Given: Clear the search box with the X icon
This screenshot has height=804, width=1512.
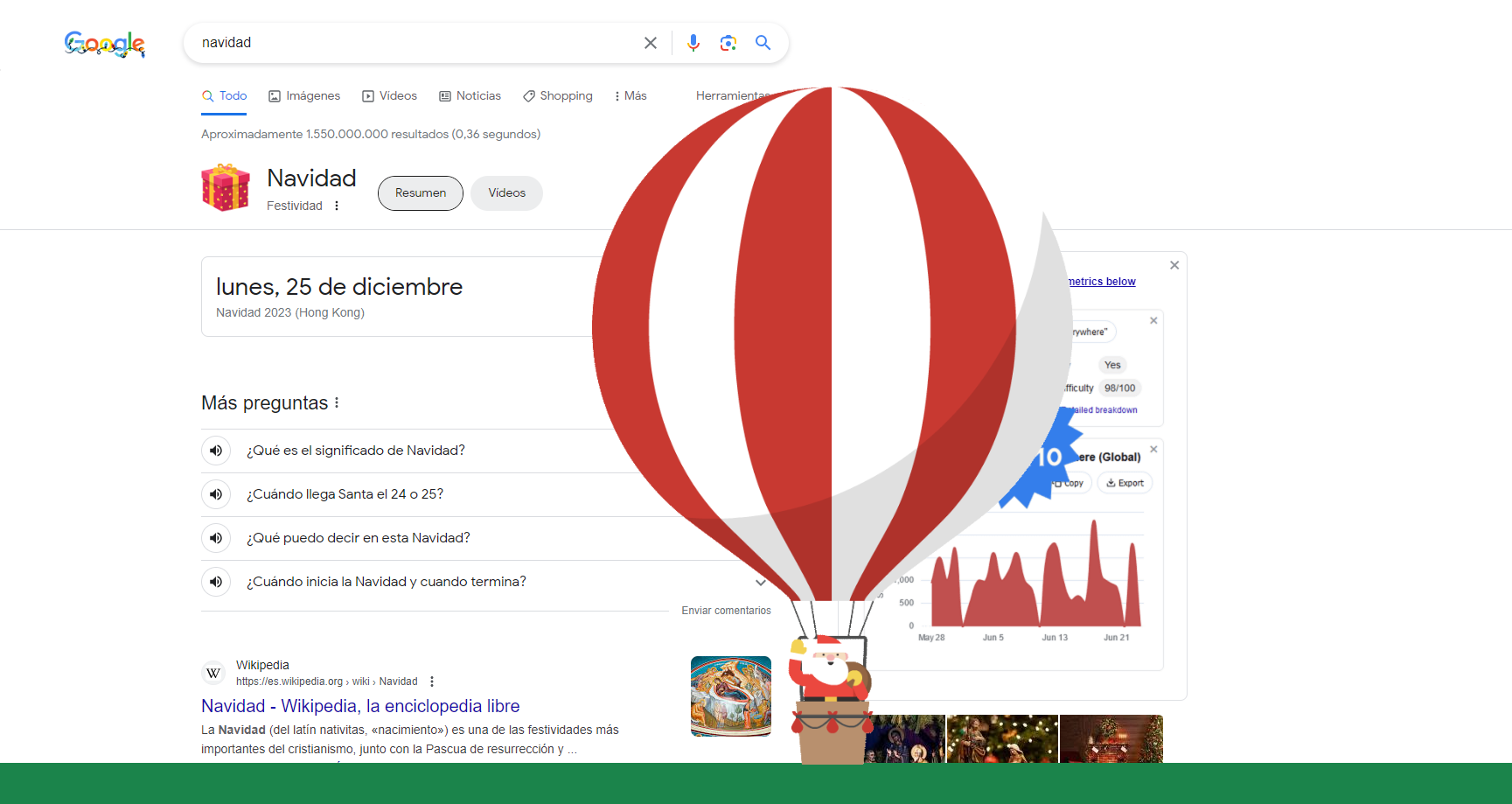Looking at the screenshot, I should coord(651,43).
